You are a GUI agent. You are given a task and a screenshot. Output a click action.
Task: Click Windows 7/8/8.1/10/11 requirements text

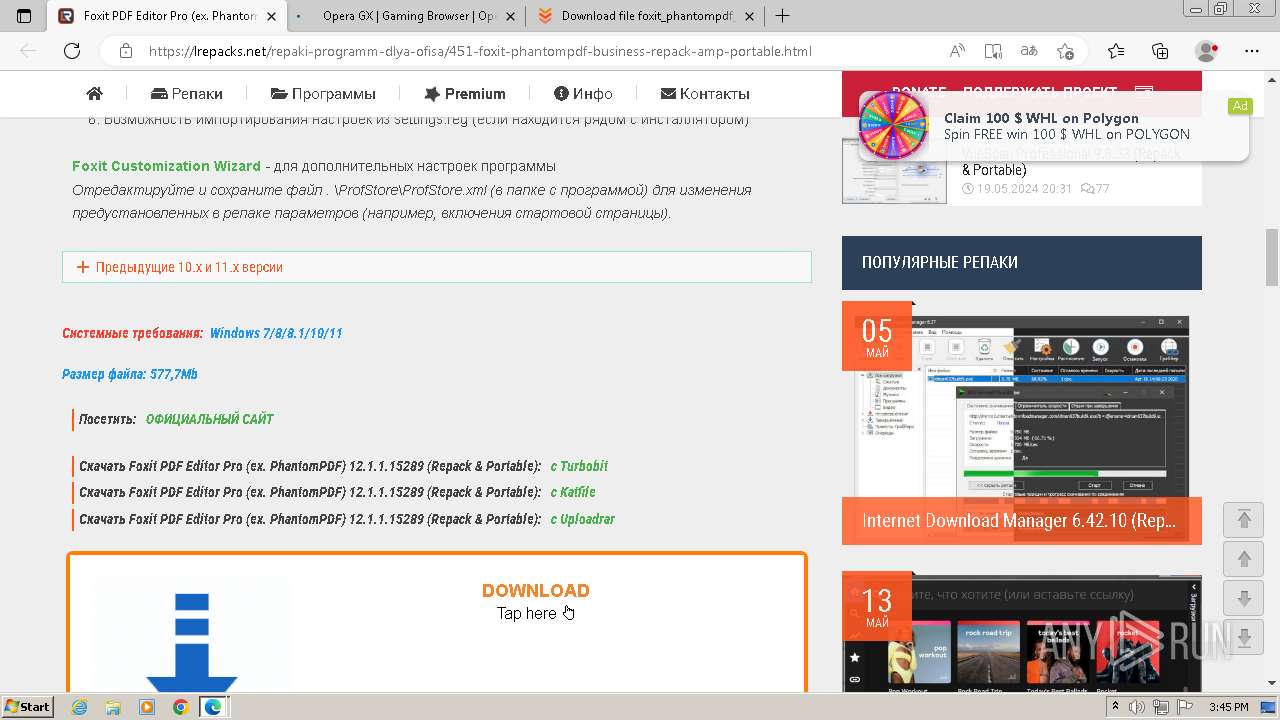point(276,333)
